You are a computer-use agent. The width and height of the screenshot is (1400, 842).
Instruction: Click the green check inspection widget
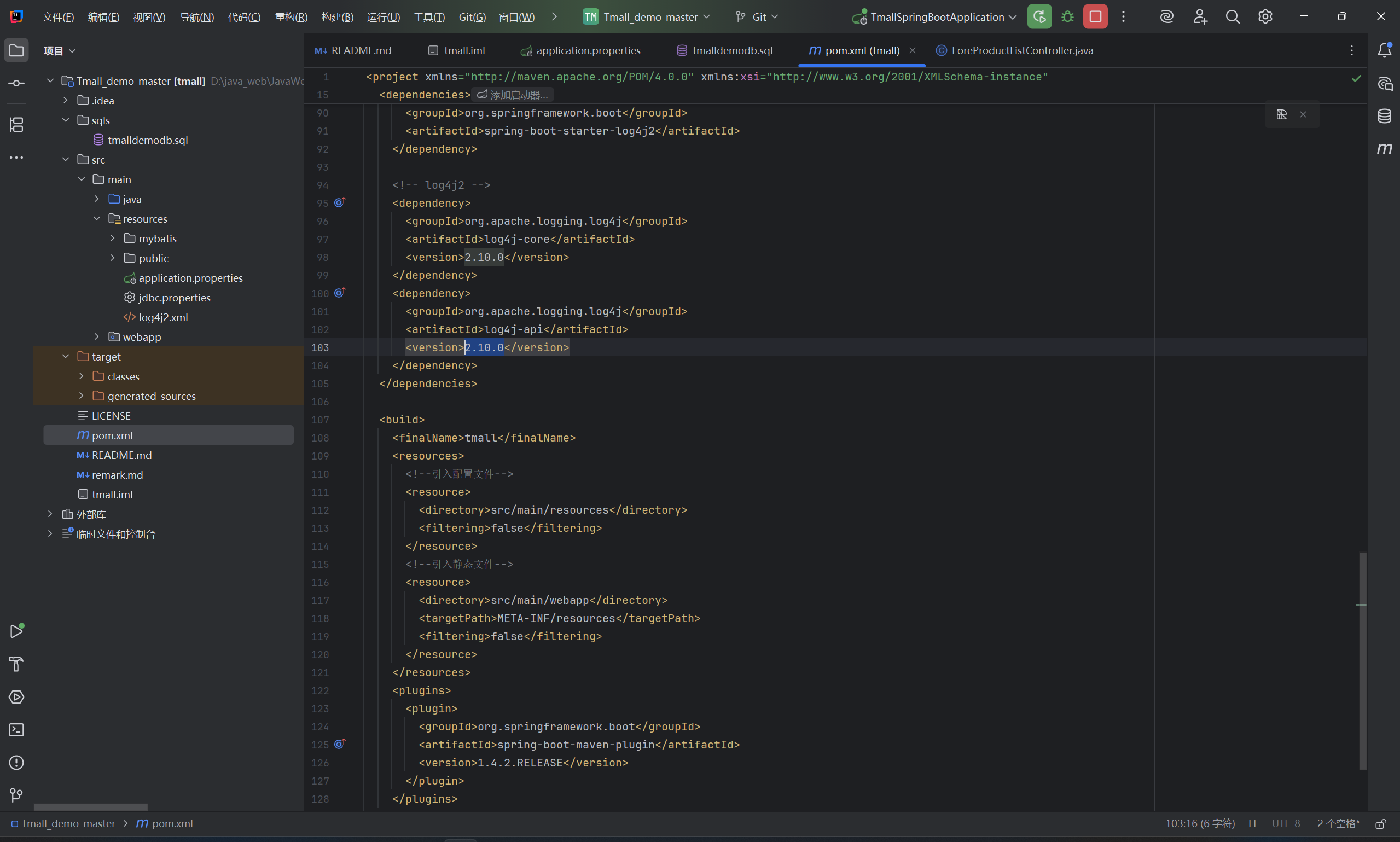coord(1356,78)
